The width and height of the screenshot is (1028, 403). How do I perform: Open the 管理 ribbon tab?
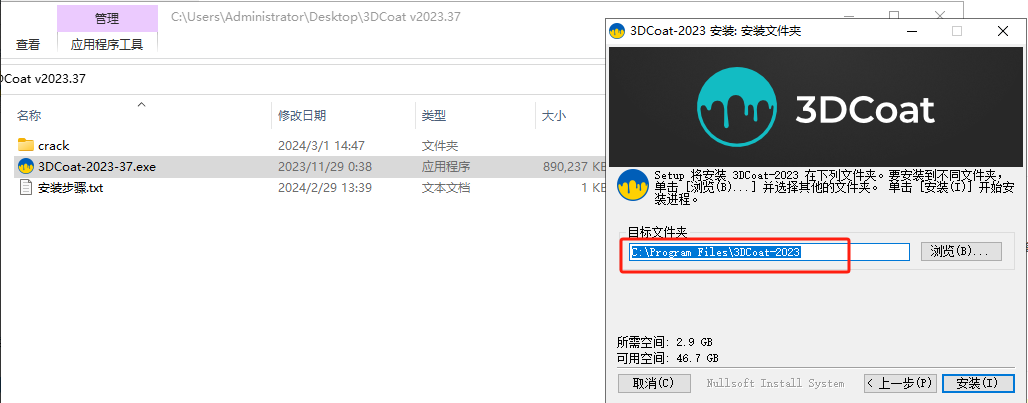click(x=107, y=18)
